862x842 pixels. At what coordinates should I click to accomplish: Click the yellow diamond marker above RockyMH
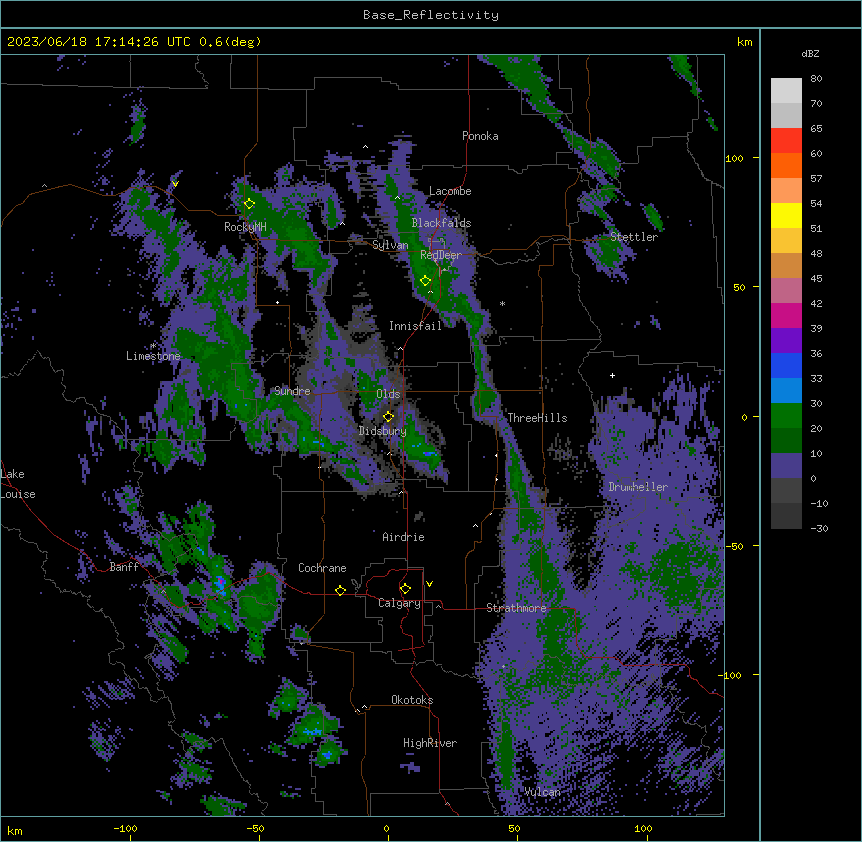click(250, 204)
